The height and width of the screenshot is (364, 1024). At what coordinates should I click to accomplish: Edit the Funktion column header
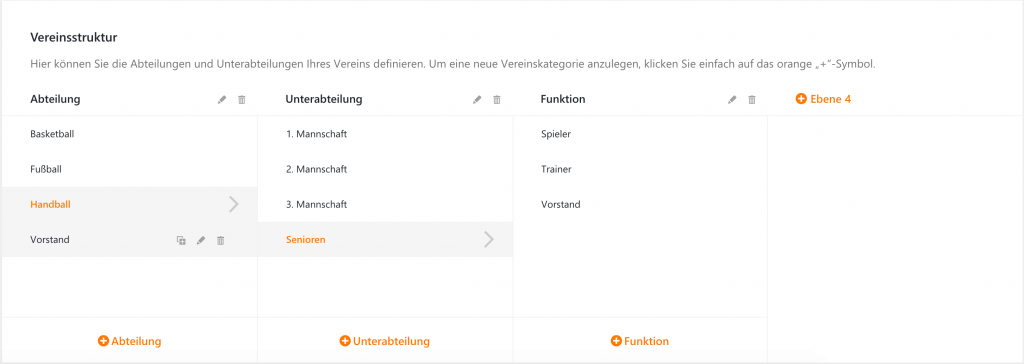[732, 100]
